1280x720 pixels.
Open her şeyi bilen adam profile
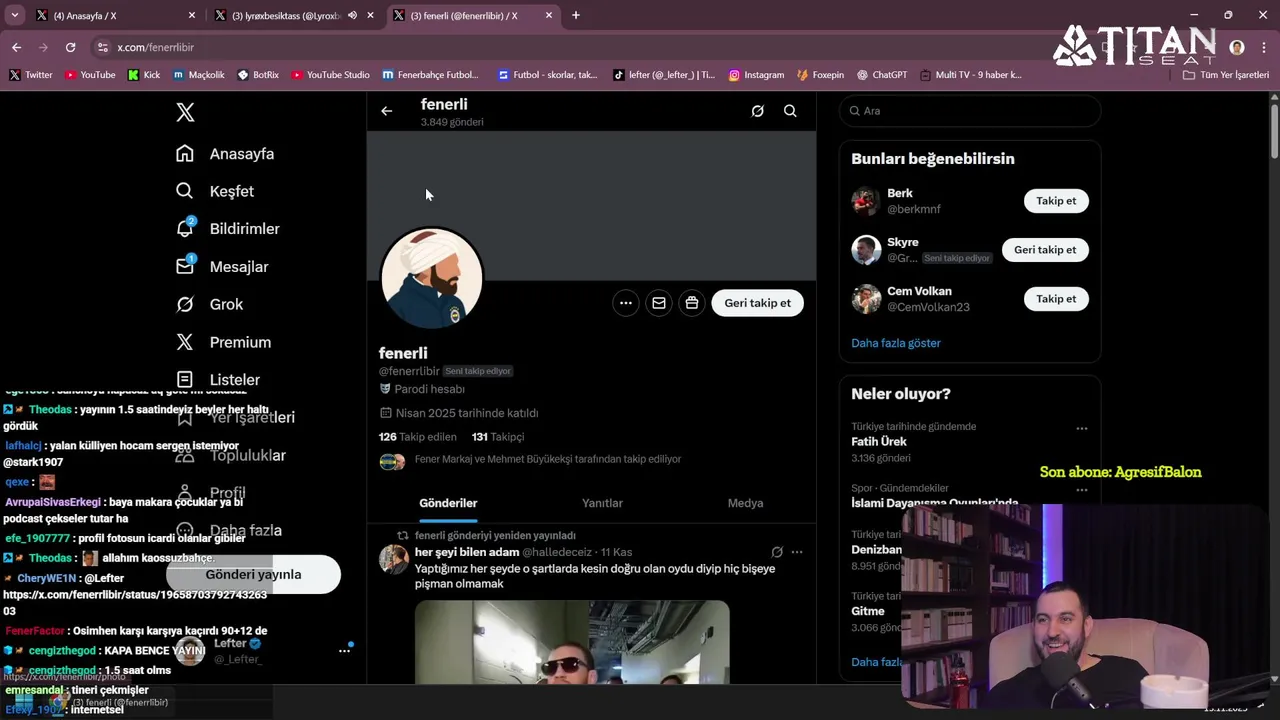pyautogui.click(x=467, y=552)
